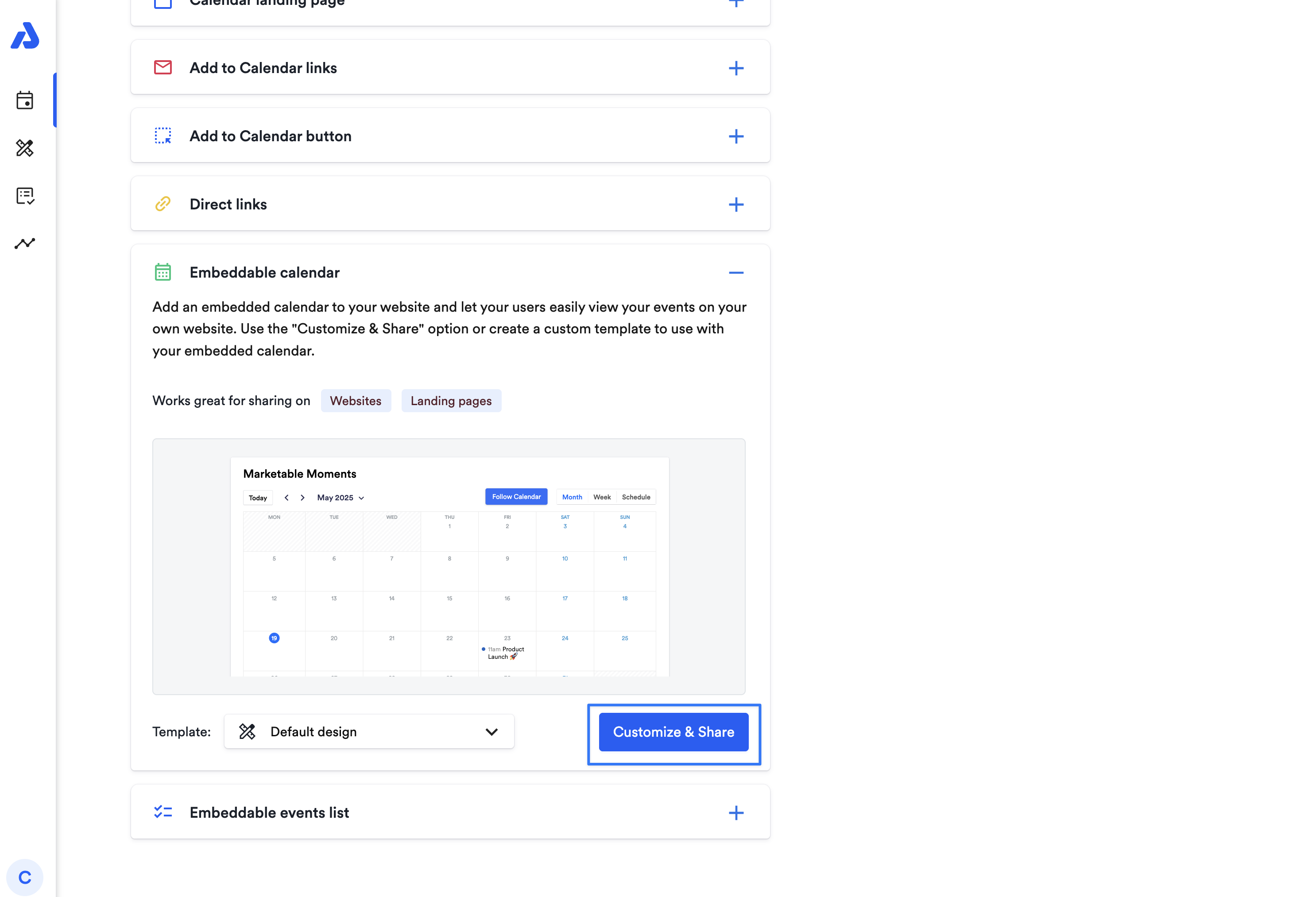Click the user avatar 'C' icon
Image resolution: width=1316 pixels, height=897 pixels.
(25, 877)
